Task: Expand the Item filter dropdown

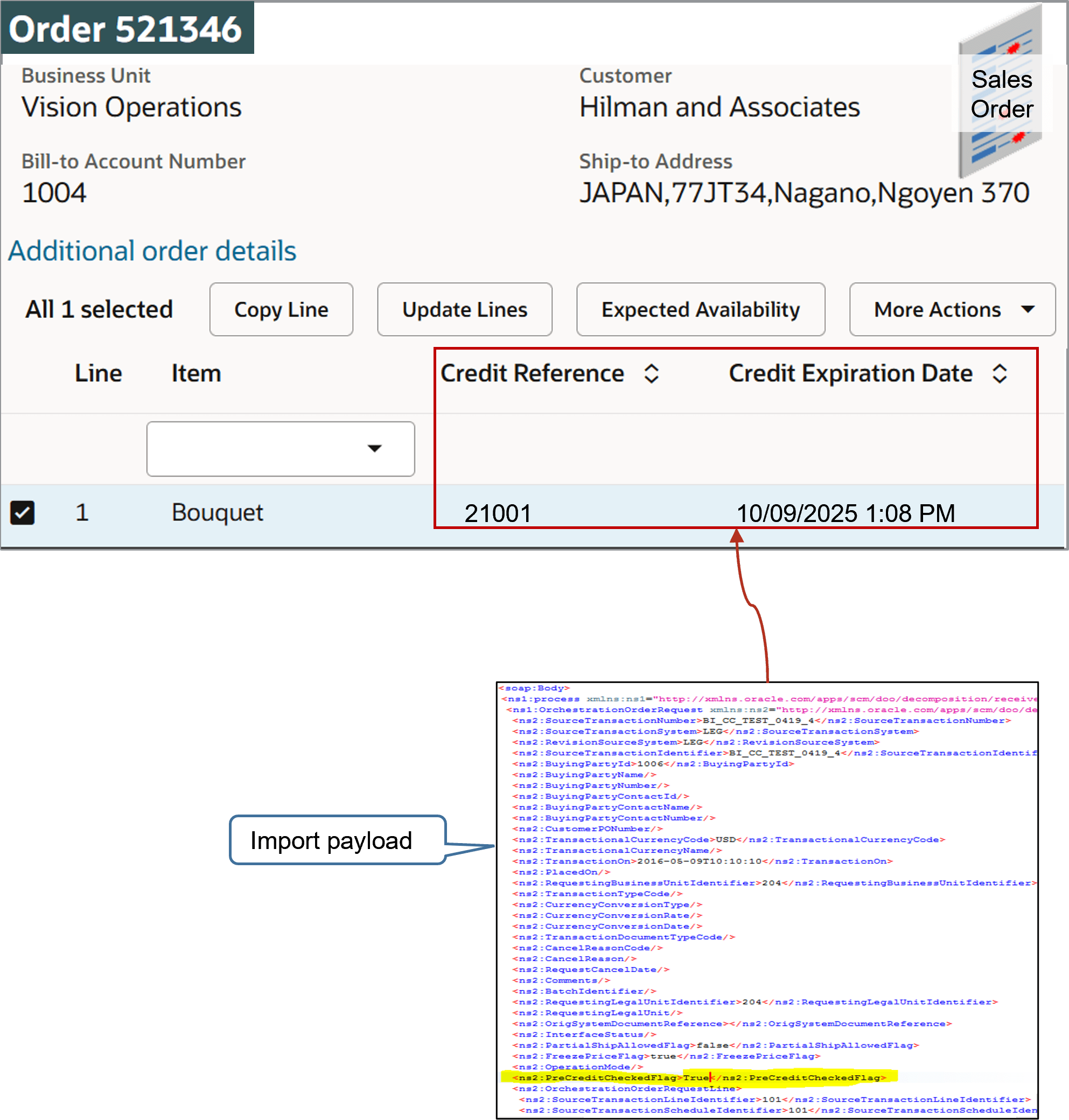Action: coord(374,449)
